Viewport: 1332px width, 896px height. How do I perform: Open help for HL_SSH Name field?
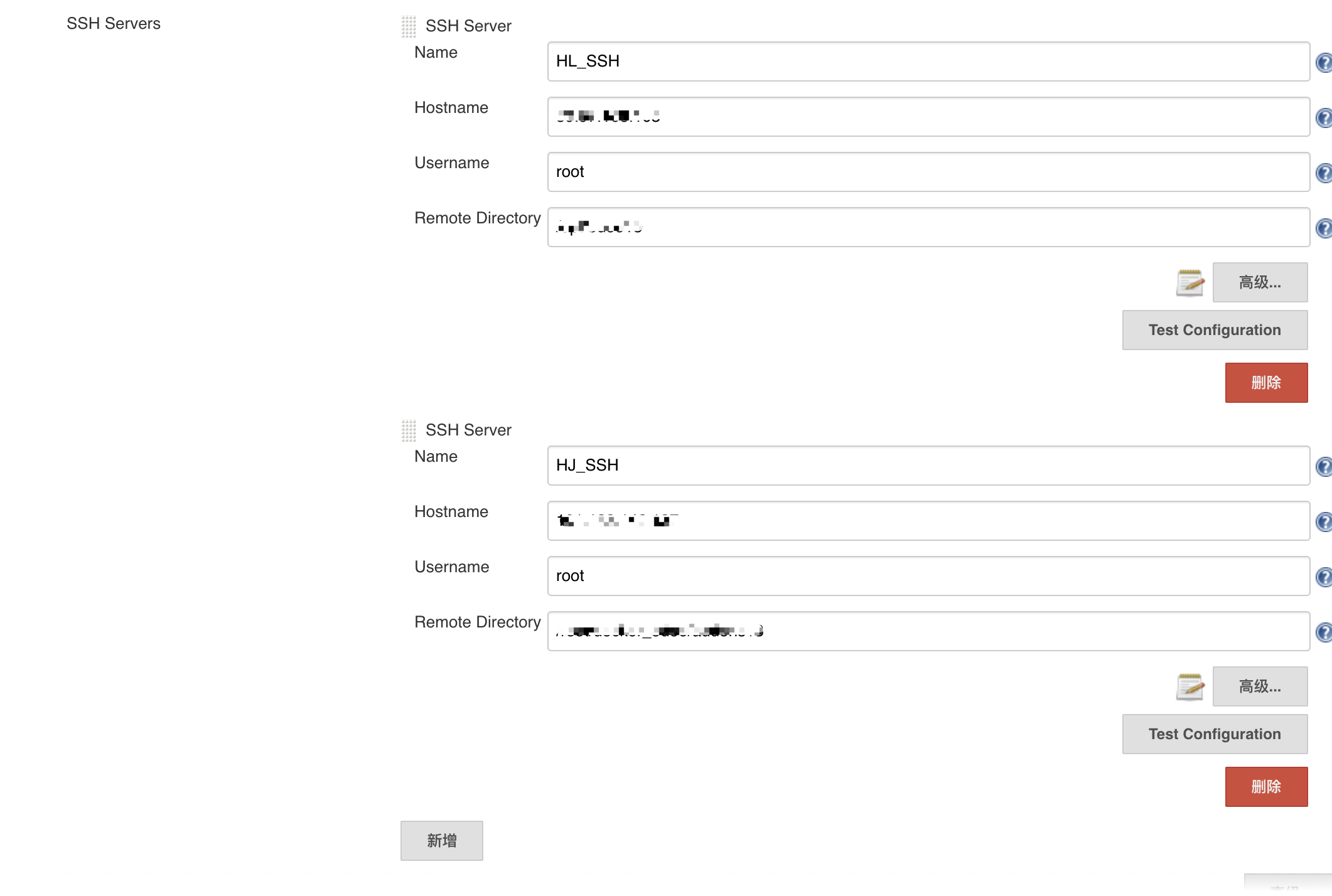pos(1324,61)
